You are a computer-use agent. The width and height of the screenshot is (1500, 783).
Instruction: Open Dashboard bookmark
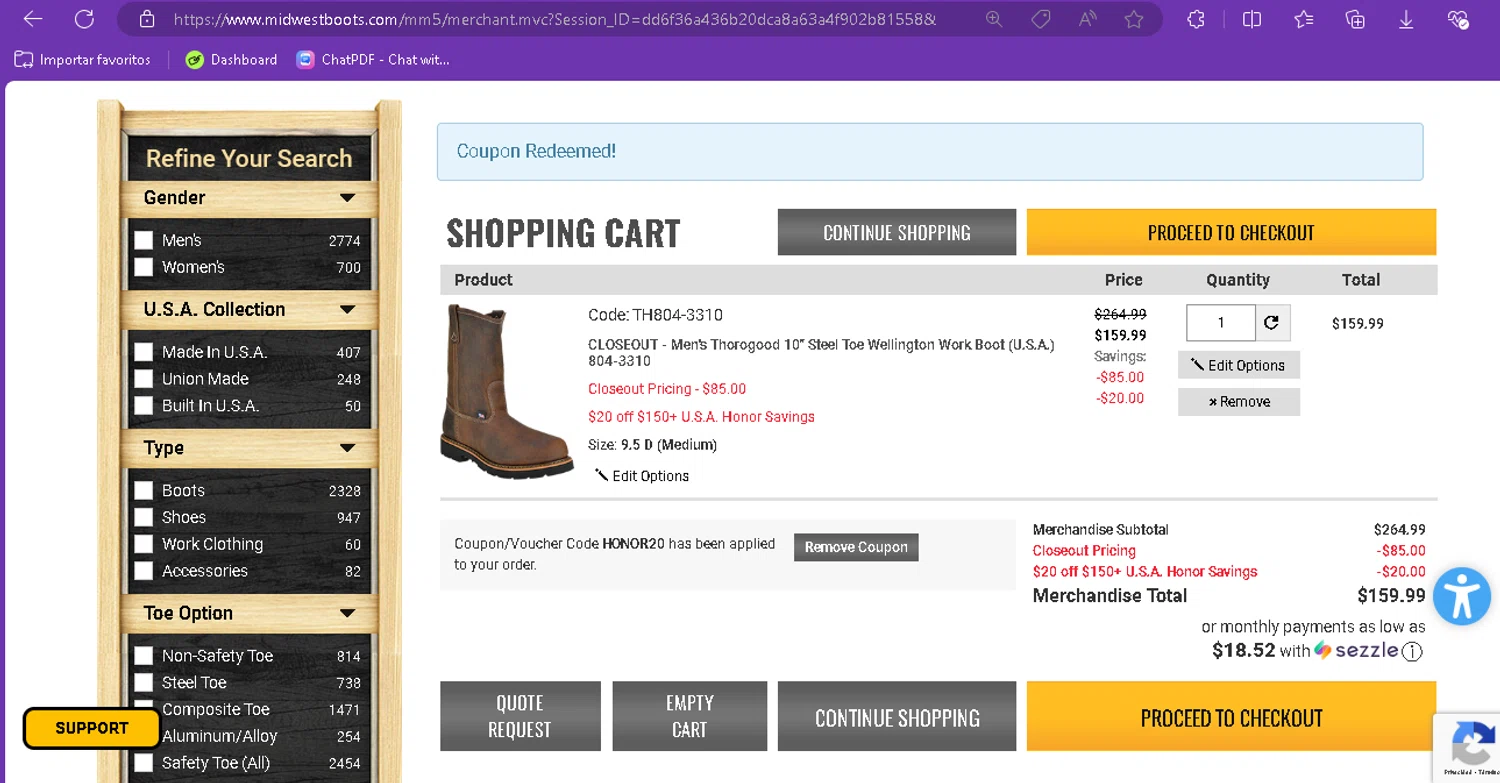click(x=231, y=60)
